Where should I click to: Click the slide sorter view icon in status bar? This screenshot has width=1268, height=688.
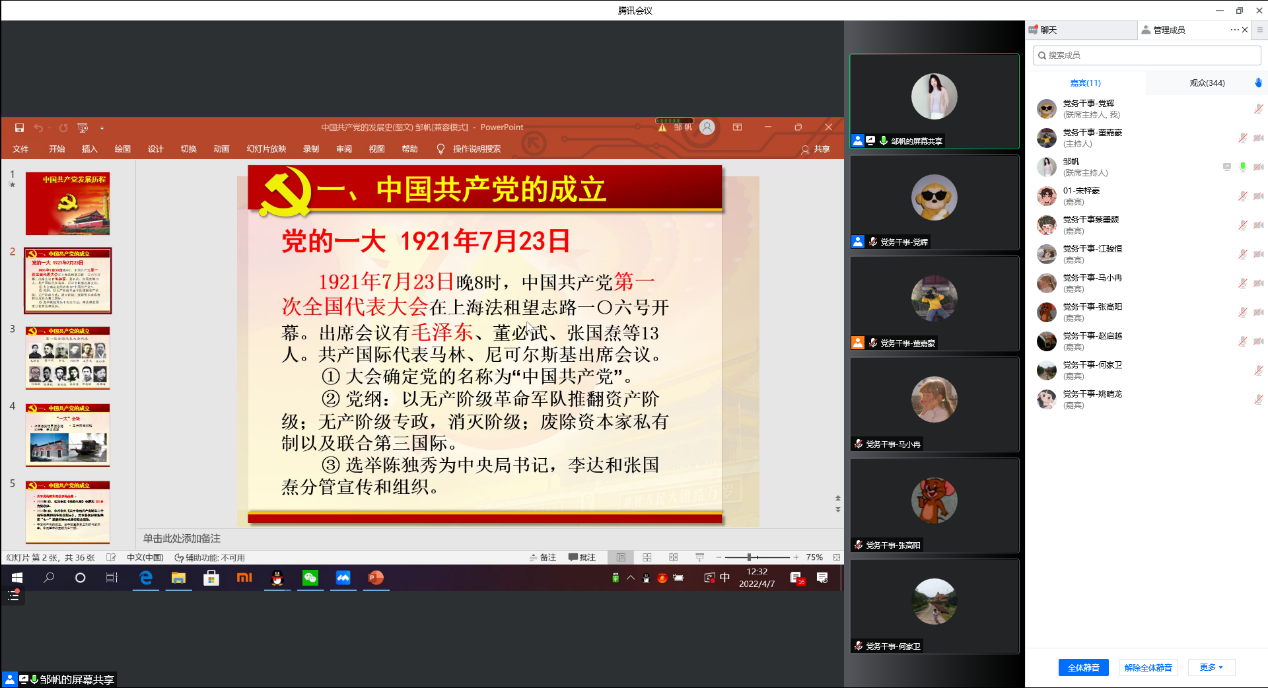point(646,557)
